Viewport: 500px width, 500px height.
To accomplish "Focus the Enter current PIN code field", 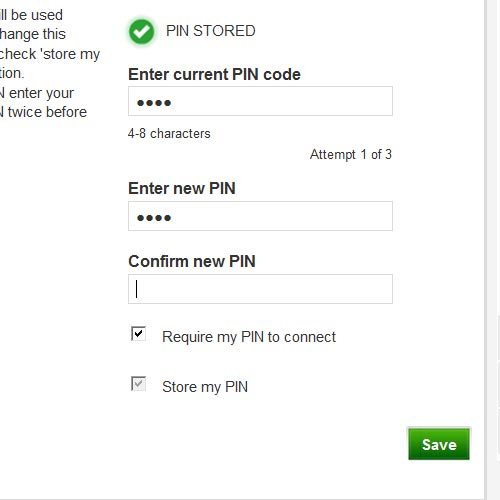I will coord(260,101).
